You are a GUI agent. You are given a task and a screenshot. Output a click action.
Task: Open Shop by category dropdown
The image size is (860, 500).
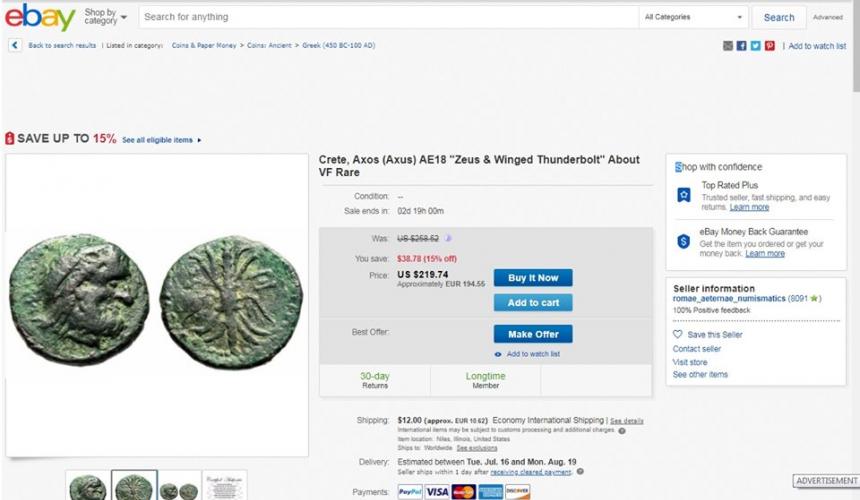click(106, 17)
